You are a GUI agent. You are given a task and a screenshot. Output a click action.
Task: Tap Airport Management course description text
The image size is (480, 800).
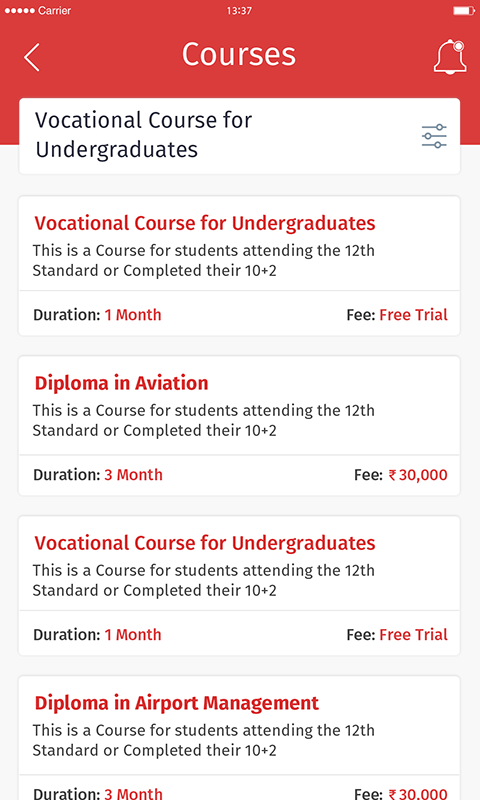pos(204,740)
